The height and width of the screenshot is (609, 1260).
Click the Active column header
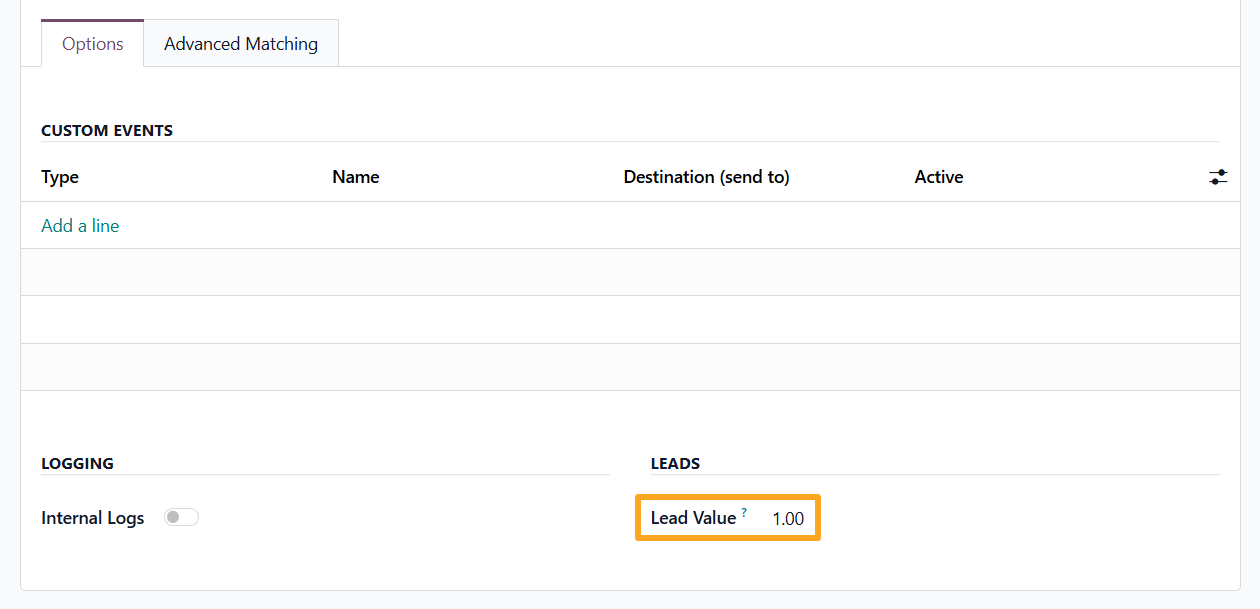pyautogui.click(x=939, y=177)
